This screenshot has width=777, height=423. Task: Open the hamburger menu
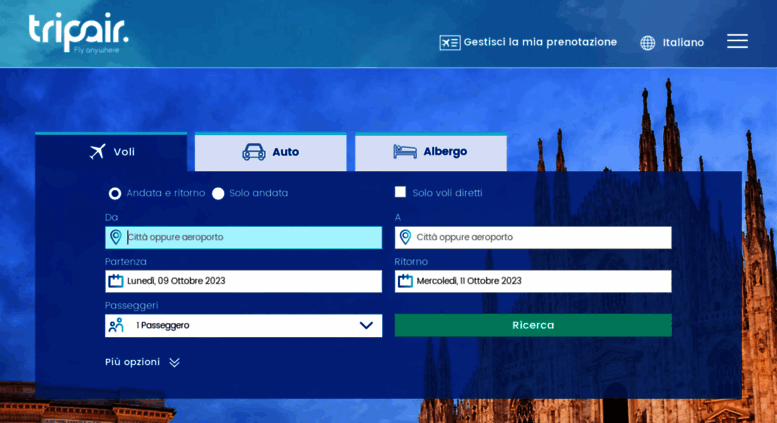[737, 41]
